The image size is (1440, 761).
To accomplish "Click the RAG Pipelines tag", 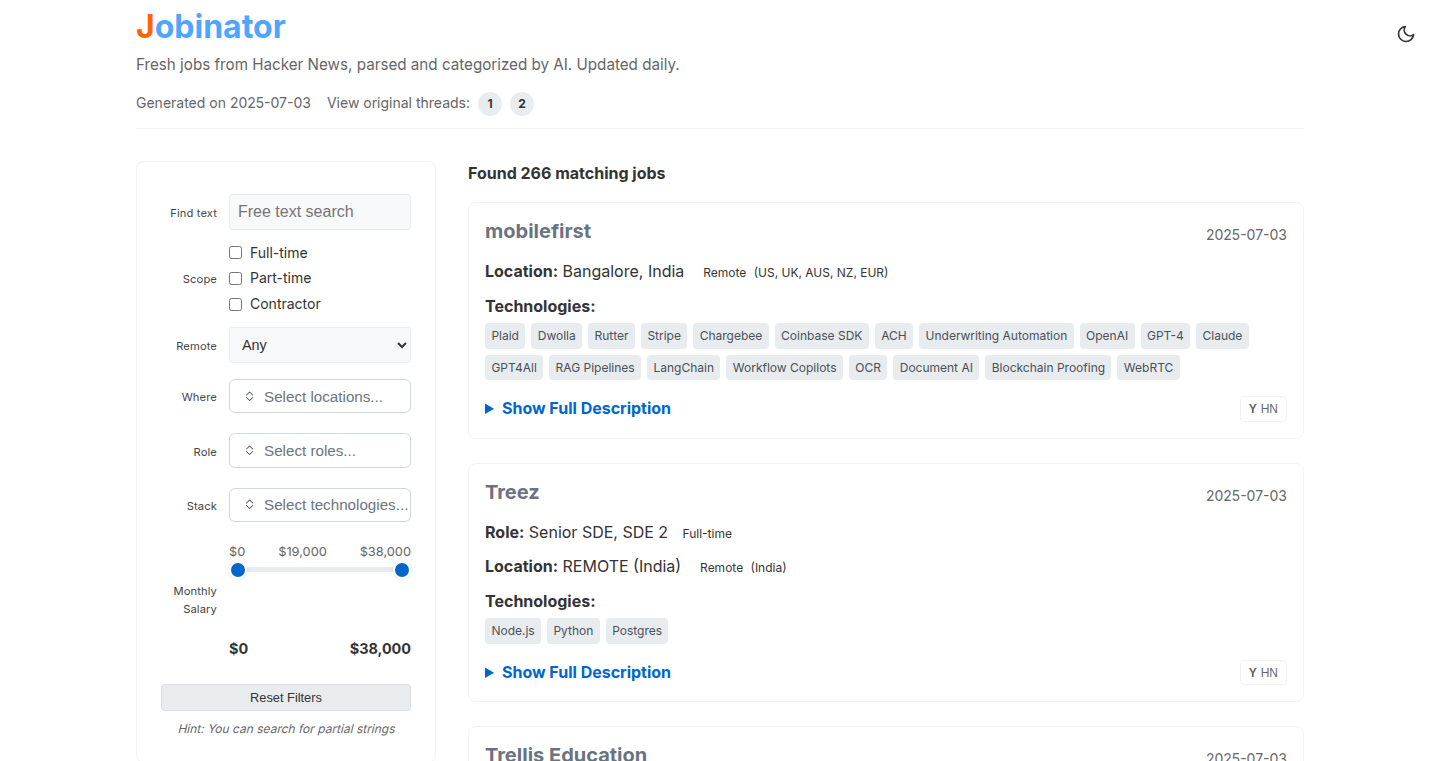I will (595, 368).
